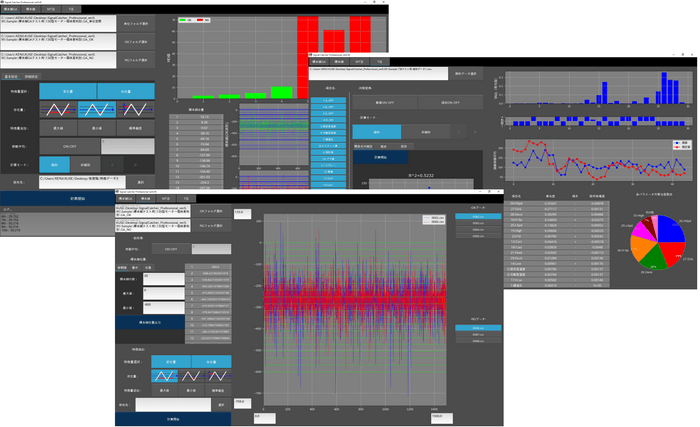The image size is (700, 427).
Task: Choose the middle zigzag icon in the waveform window
Action: click(x=191, y=376)
